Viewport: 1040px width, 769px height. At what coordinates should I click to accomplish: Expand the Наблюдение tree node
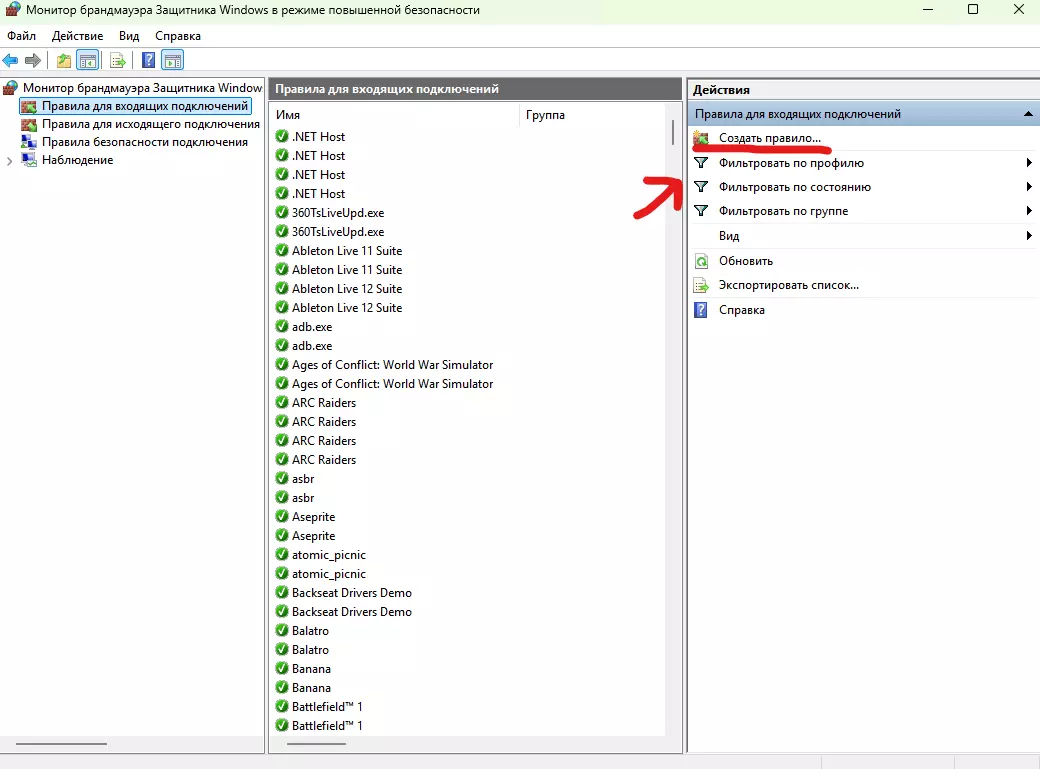(9, 161)
